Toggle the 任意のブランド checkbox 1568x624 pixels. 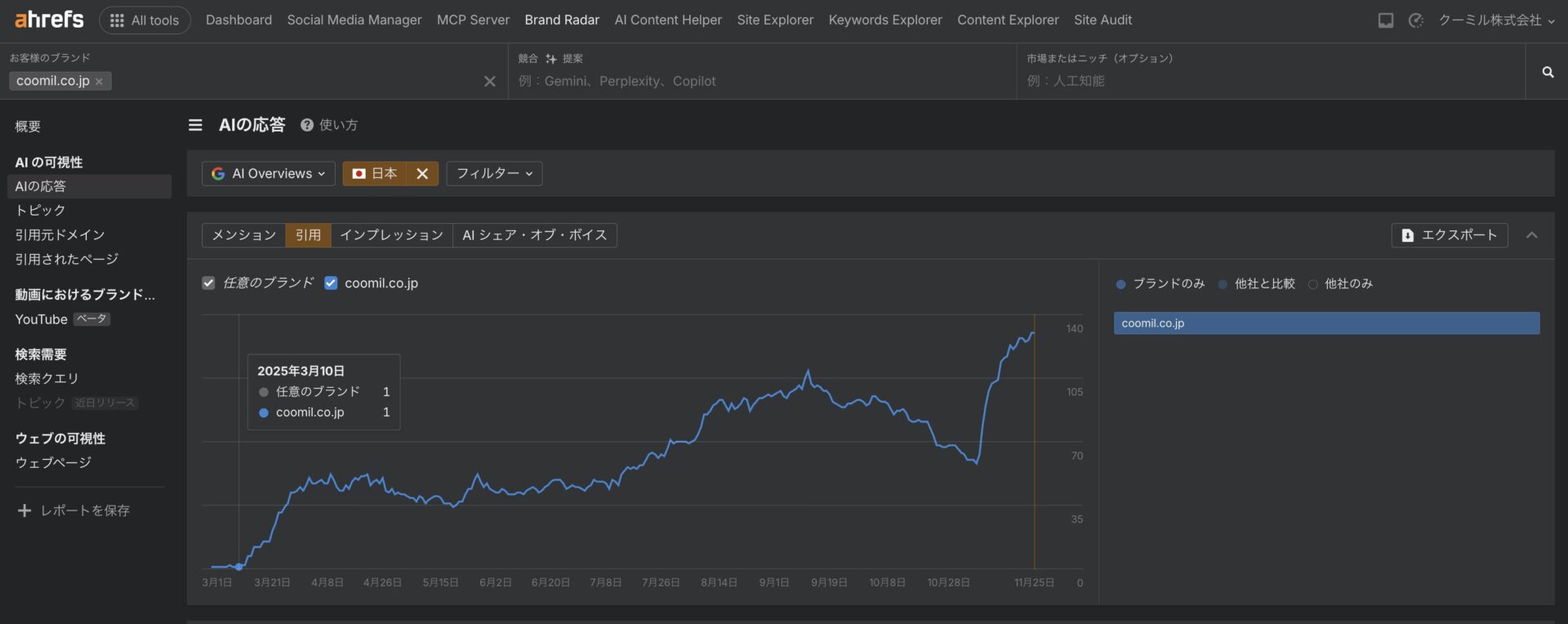[208, 283]
